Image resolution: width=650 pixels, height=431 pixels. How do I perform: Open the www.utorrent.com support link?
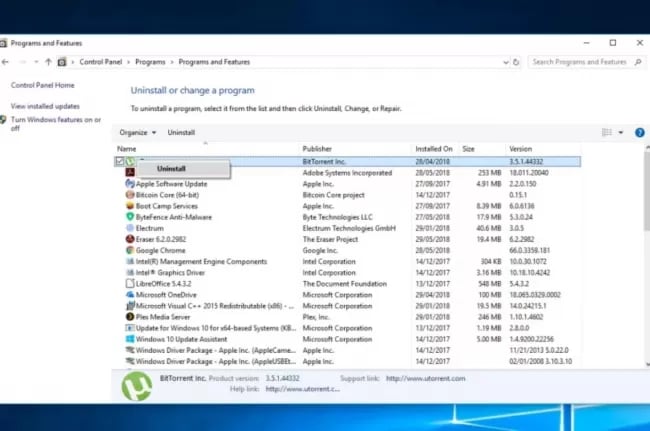click(426, 378)
